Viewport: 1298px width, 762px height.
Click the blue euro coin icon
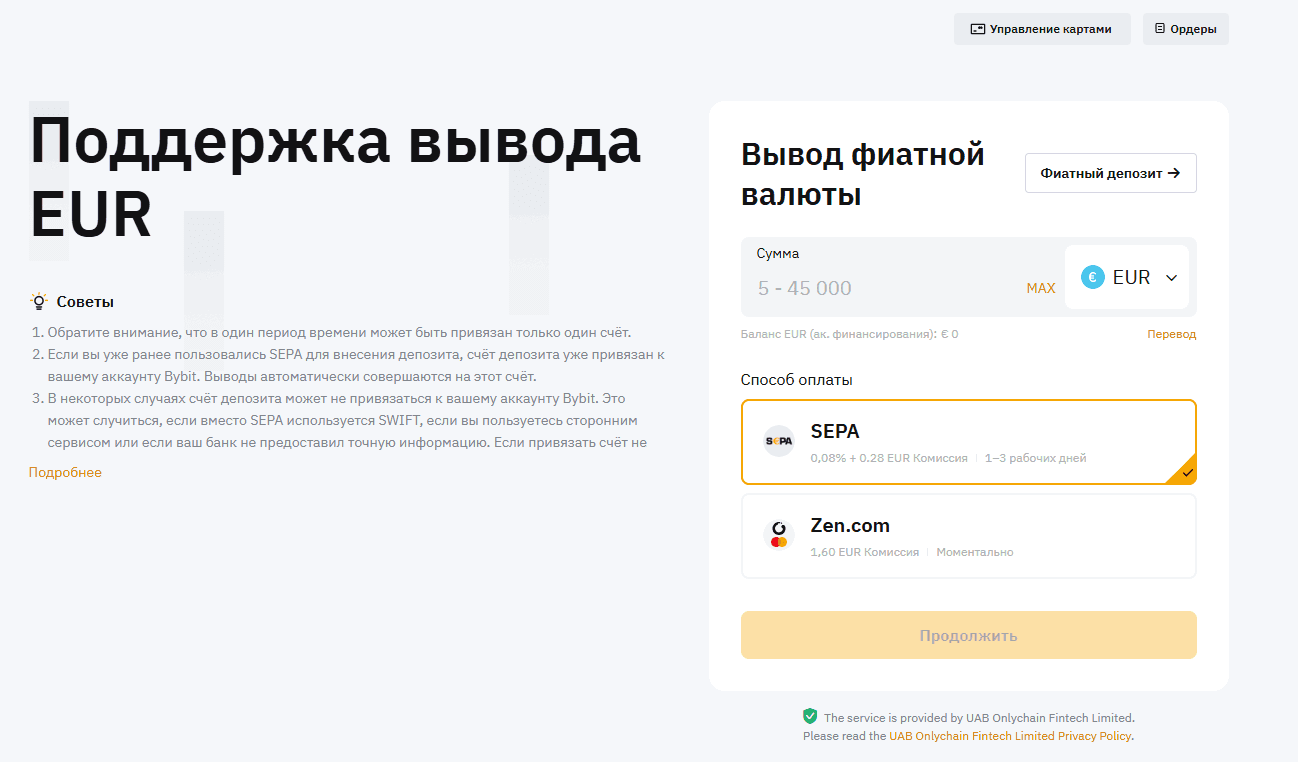click(x=1093, y=277)
